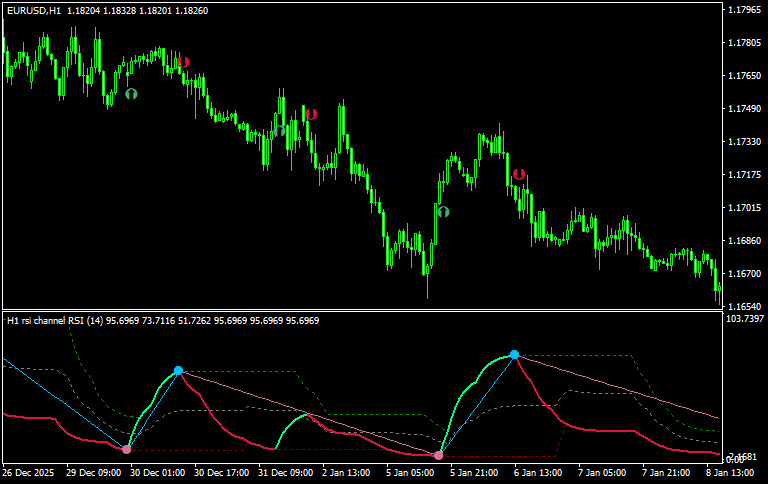Select the red down arrow near 6 Jan
The width and height of the screenshot is (768, 484).
(518, 174)
